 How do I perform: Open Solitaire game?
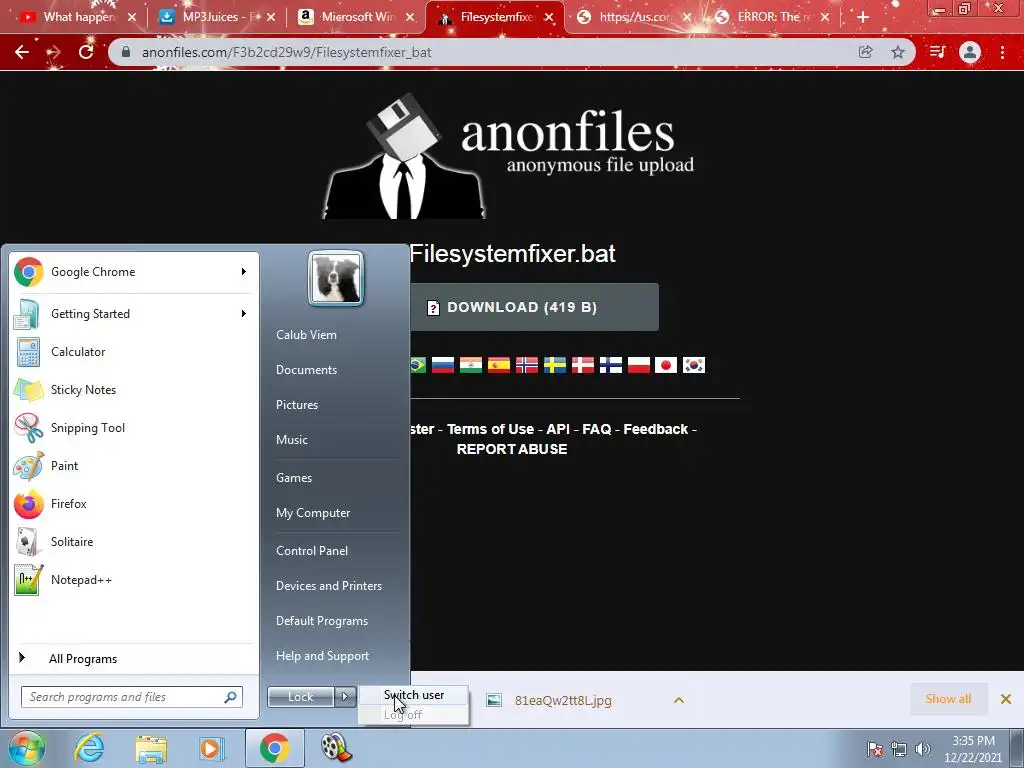click(x=135, y=541)
